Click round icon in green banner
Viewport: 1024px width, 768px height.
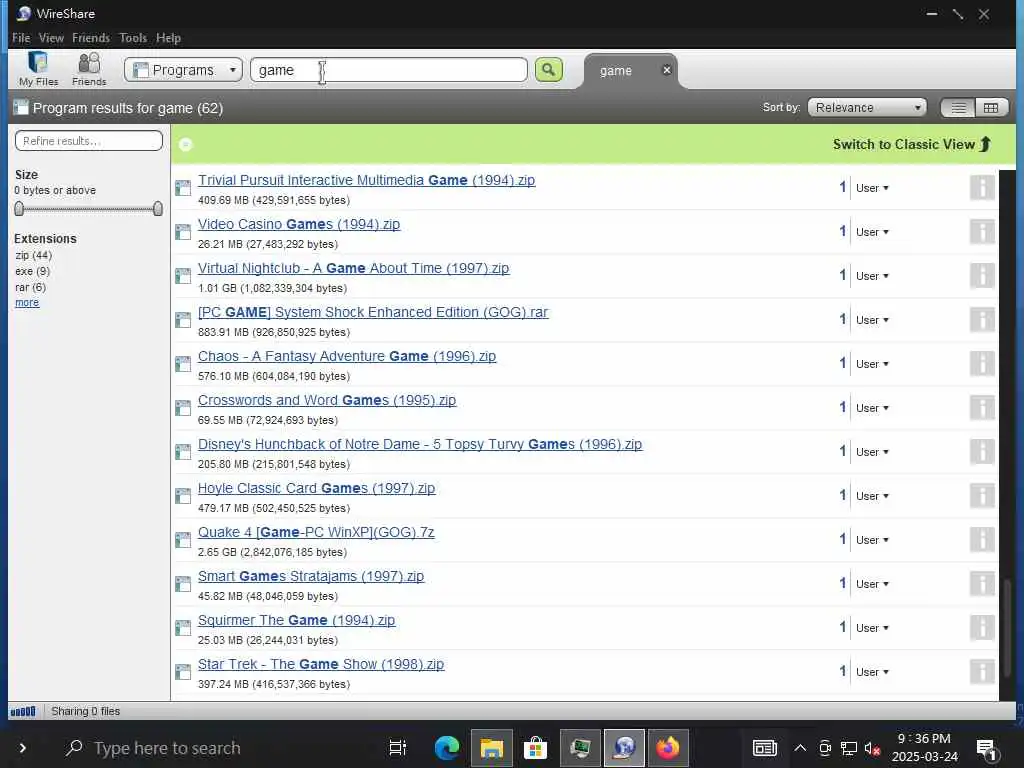click(x=185, y=144)
